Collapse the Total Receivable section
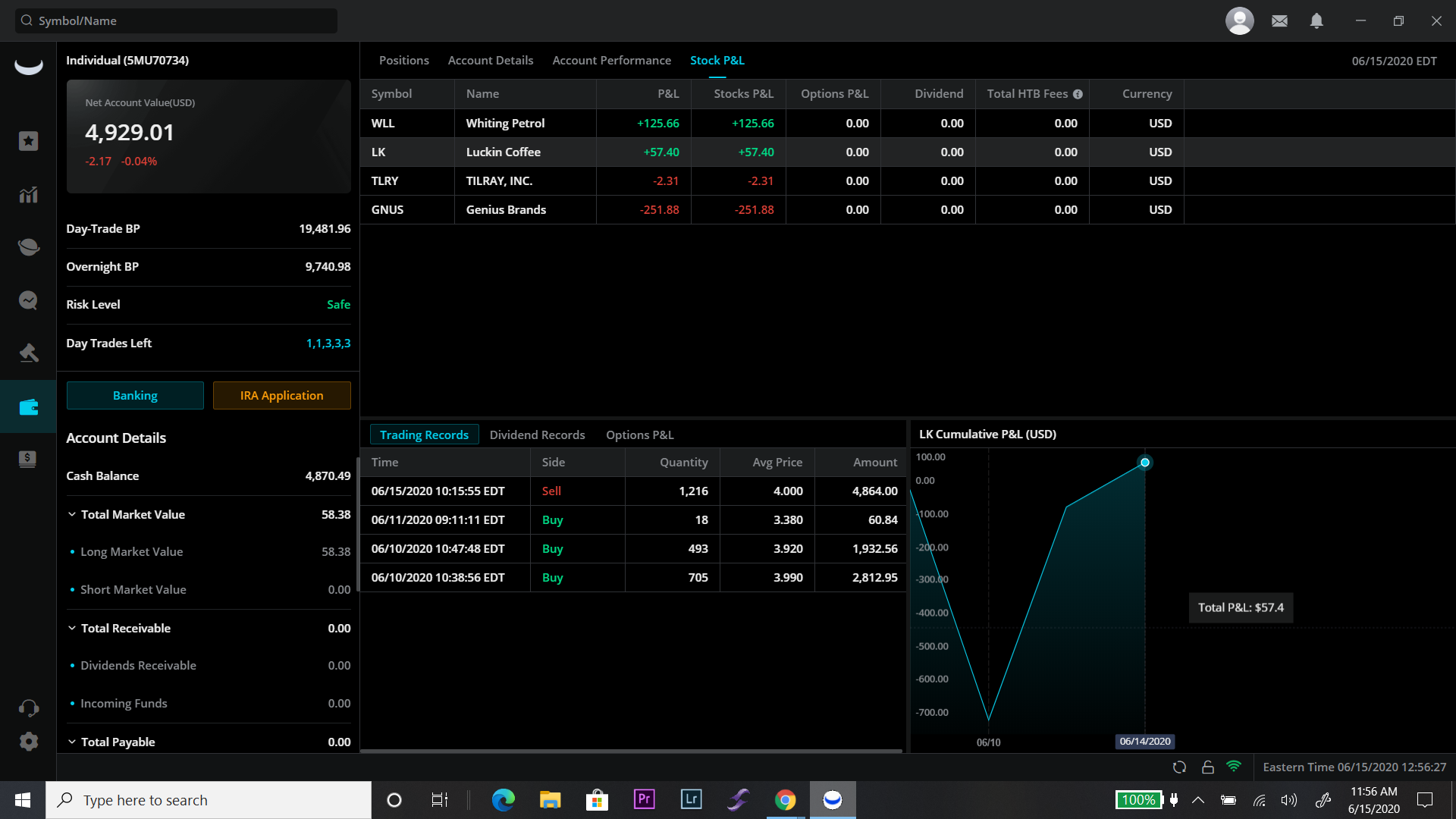This screenshot has width=1456, height=819. point(72,628)
